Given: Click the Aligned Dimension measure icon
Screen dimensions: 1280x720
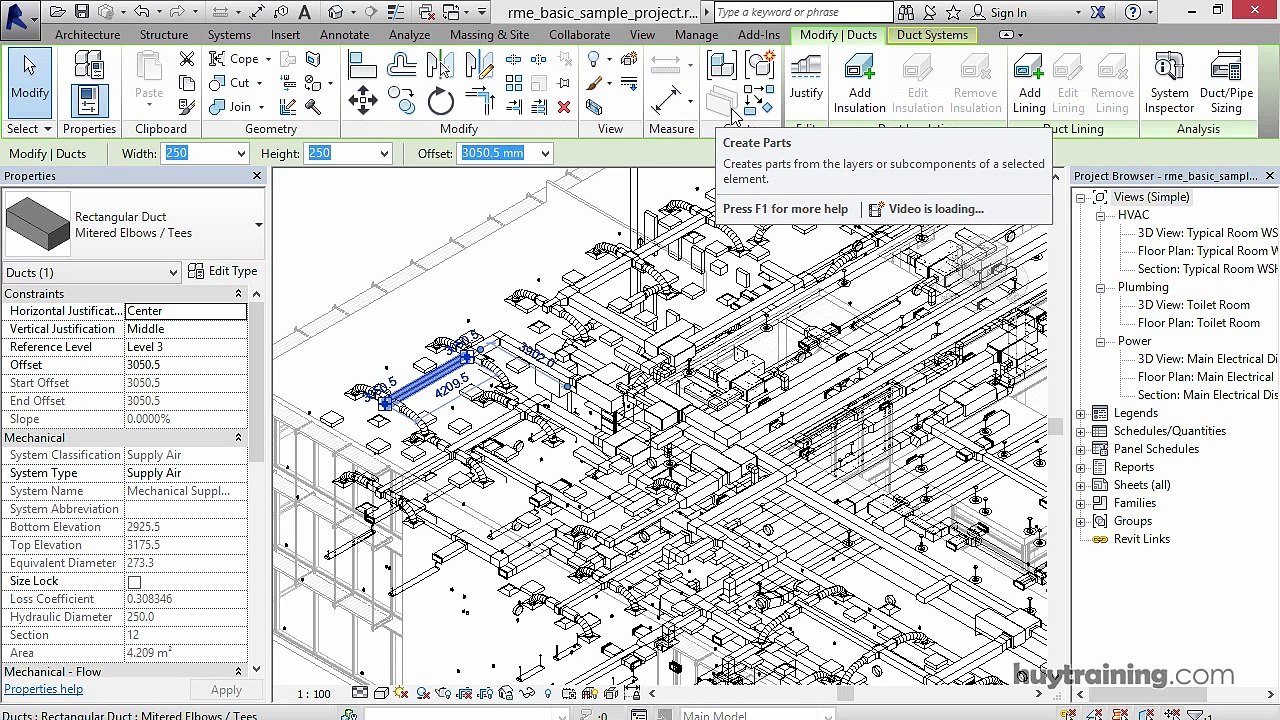Looking at the screenshot, I should point(665,100).
